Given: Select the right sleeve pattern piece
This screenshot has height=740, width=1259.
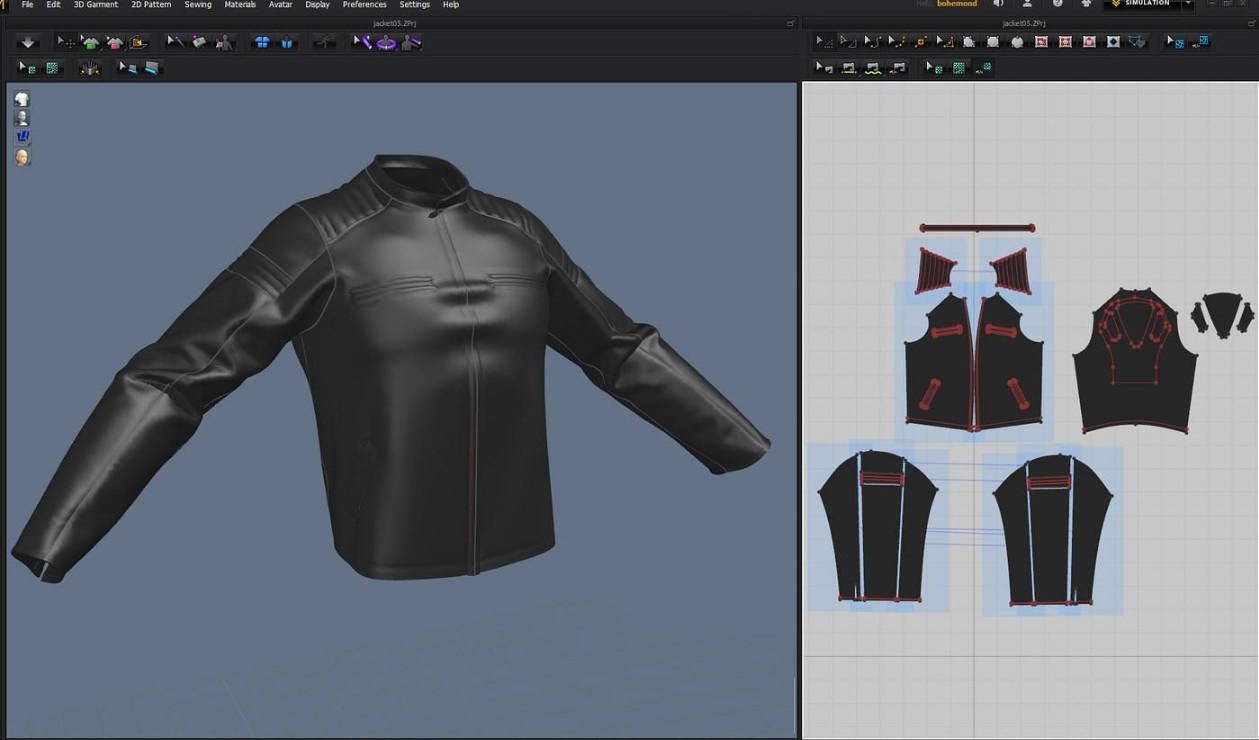Looking at the screenshot, I should 1051,530.
